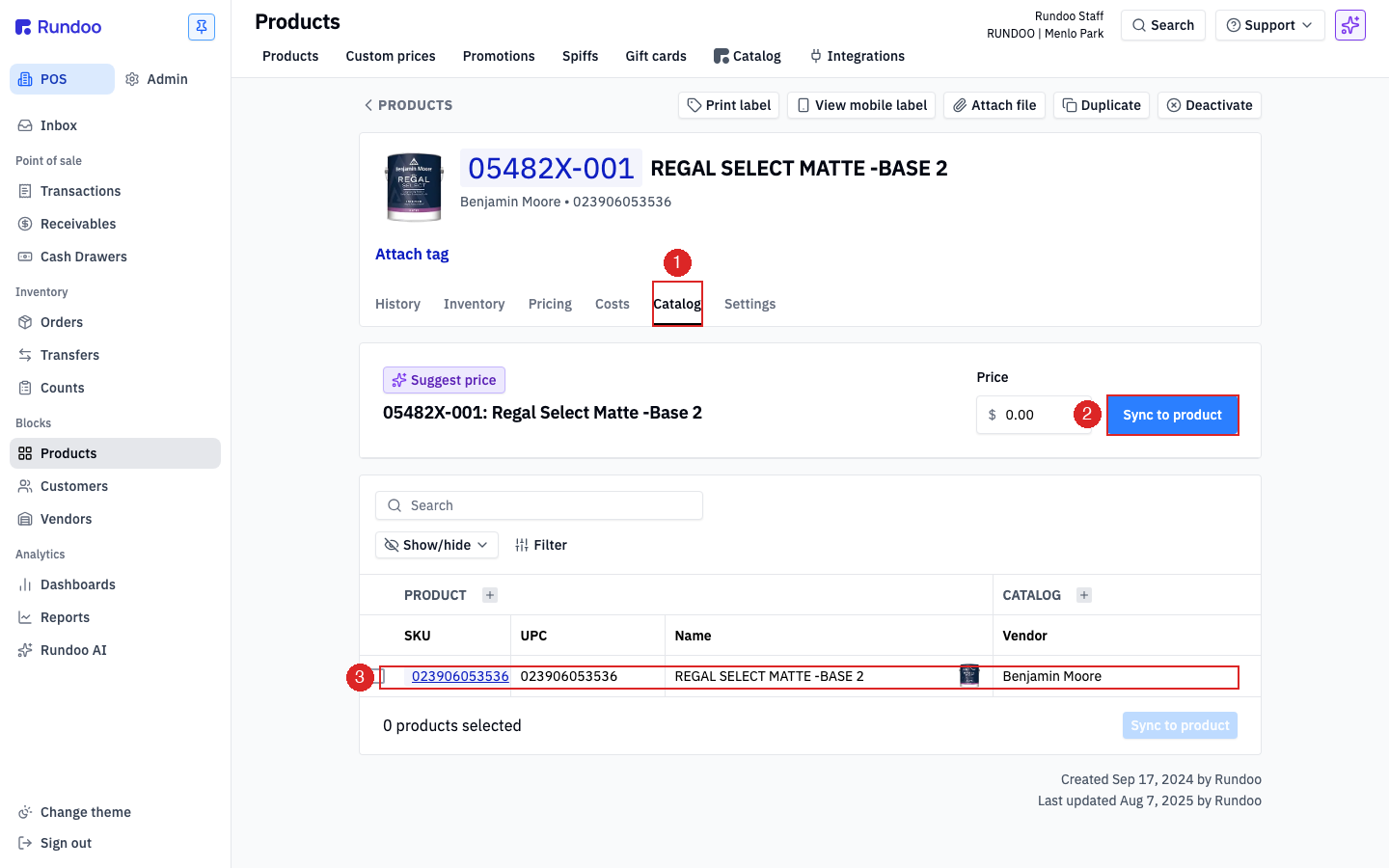Add column next to PRODUCT header
The height and width of the screenshot is (868, 1389).
click(490, 595)
